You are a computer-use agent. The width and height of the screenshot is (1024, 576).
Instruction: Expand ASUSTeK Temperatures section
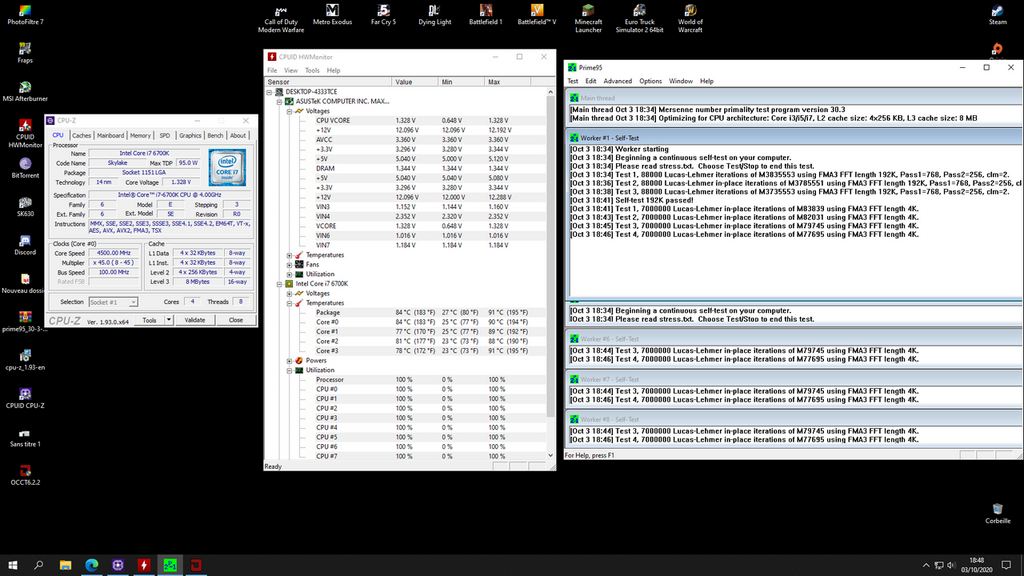[x=289, y=255]
